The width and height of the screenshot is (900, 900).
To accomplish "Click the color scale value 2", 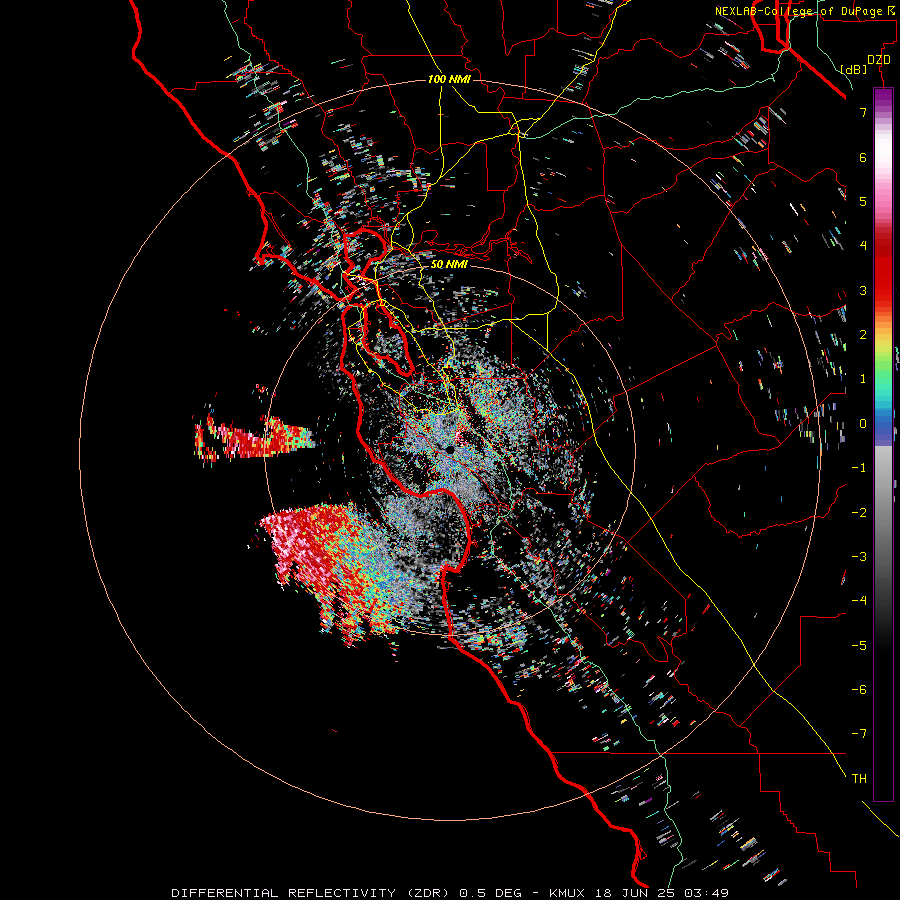I will [x=863, y=335].
